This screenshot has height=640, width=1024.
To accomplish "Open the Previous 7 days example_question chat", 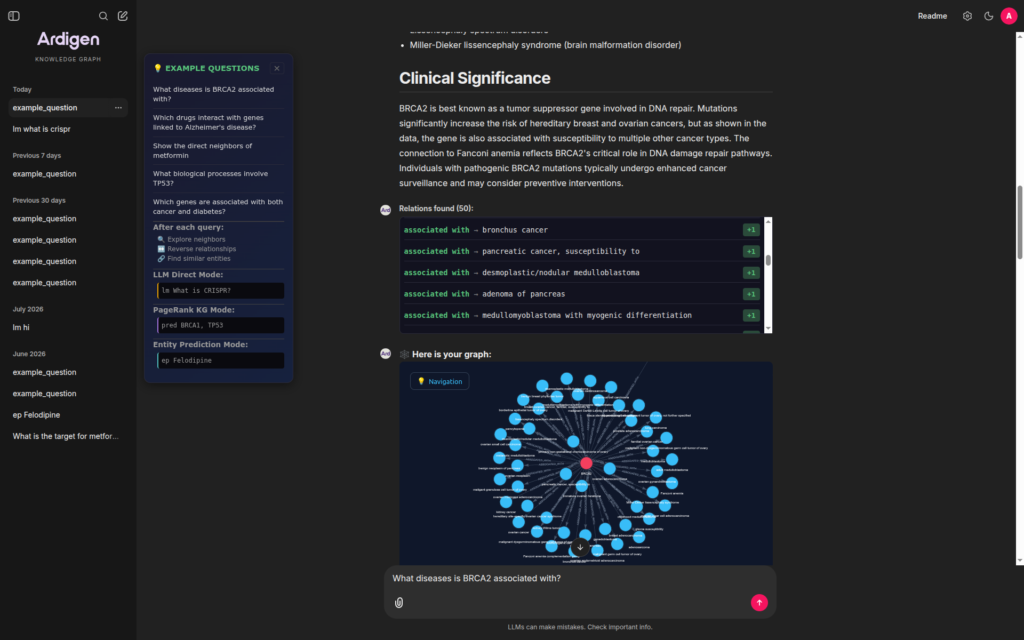I will (68, 174).
